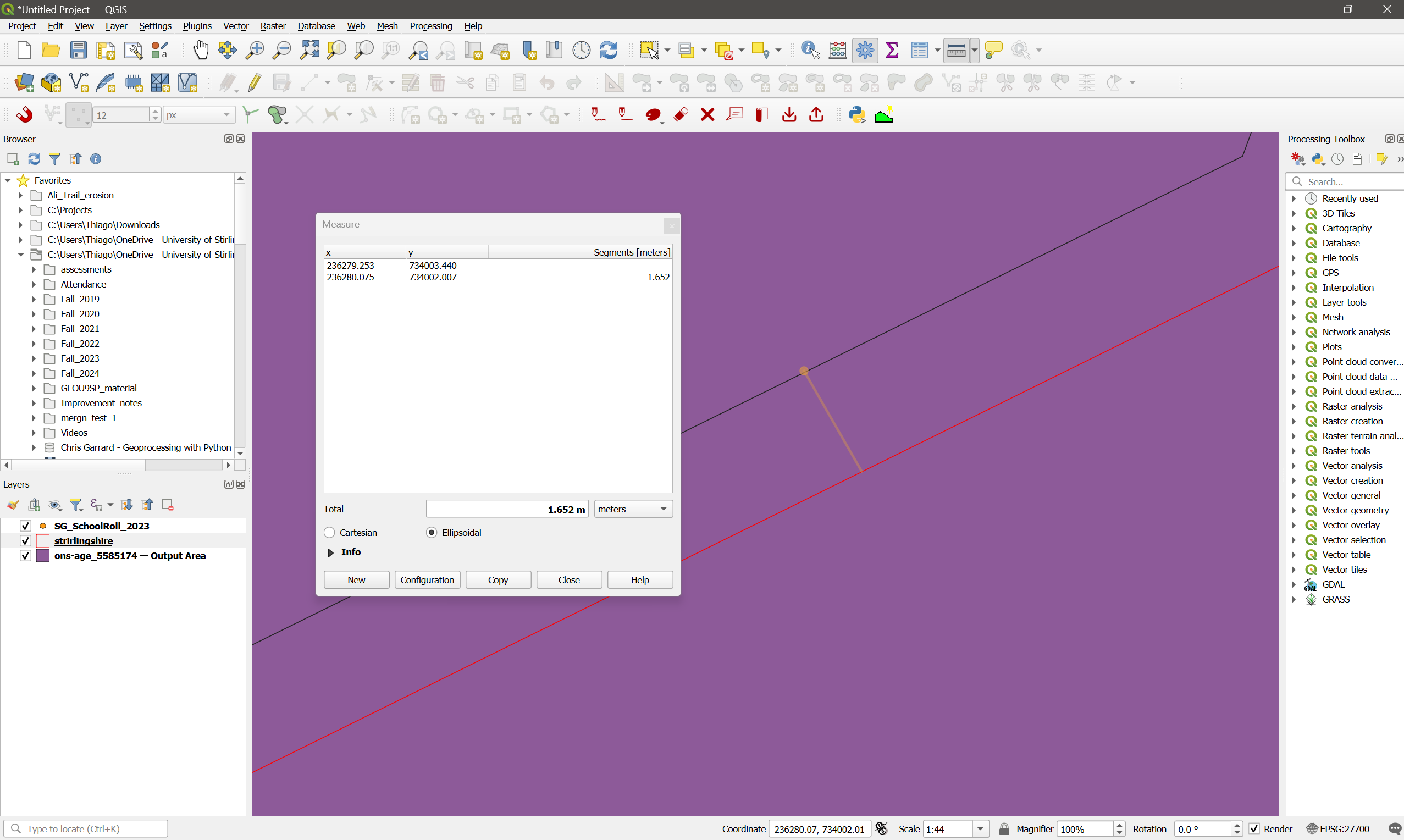1404x840 pixels.
Task: Open the Field Calculator icon
Action: [838, 51]
